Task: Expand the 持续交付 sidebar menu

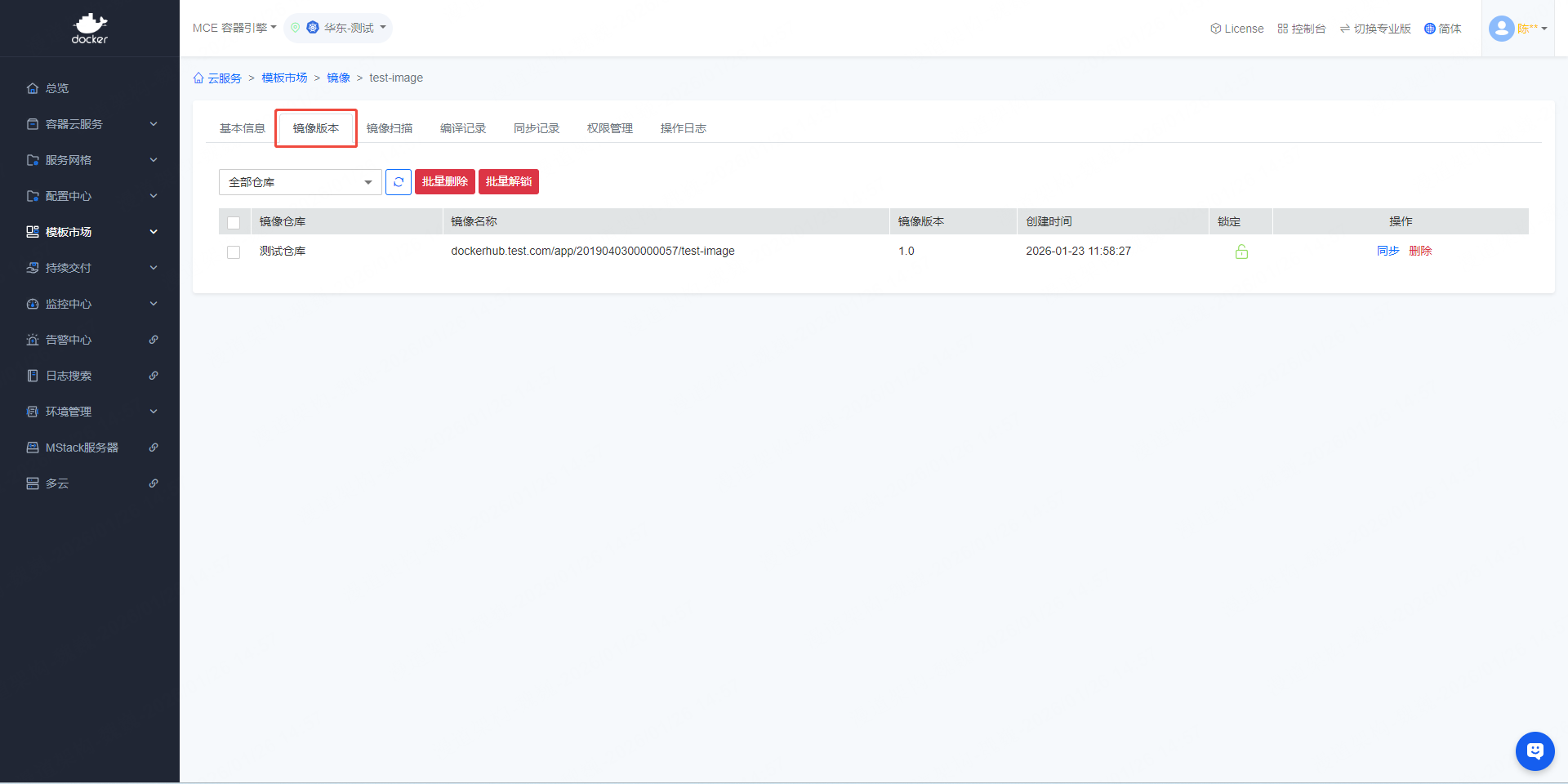Action: coord(90,268)
